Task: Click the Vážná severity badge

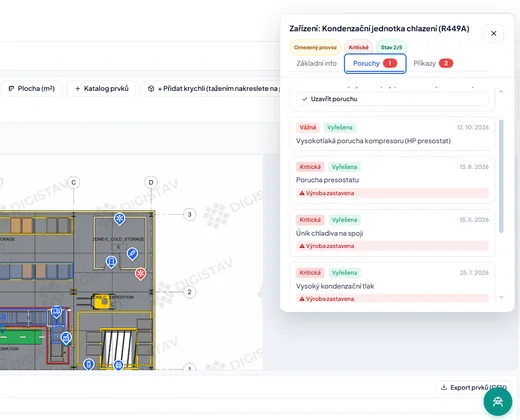Action: pyautogui.click(x=307, y=127)
